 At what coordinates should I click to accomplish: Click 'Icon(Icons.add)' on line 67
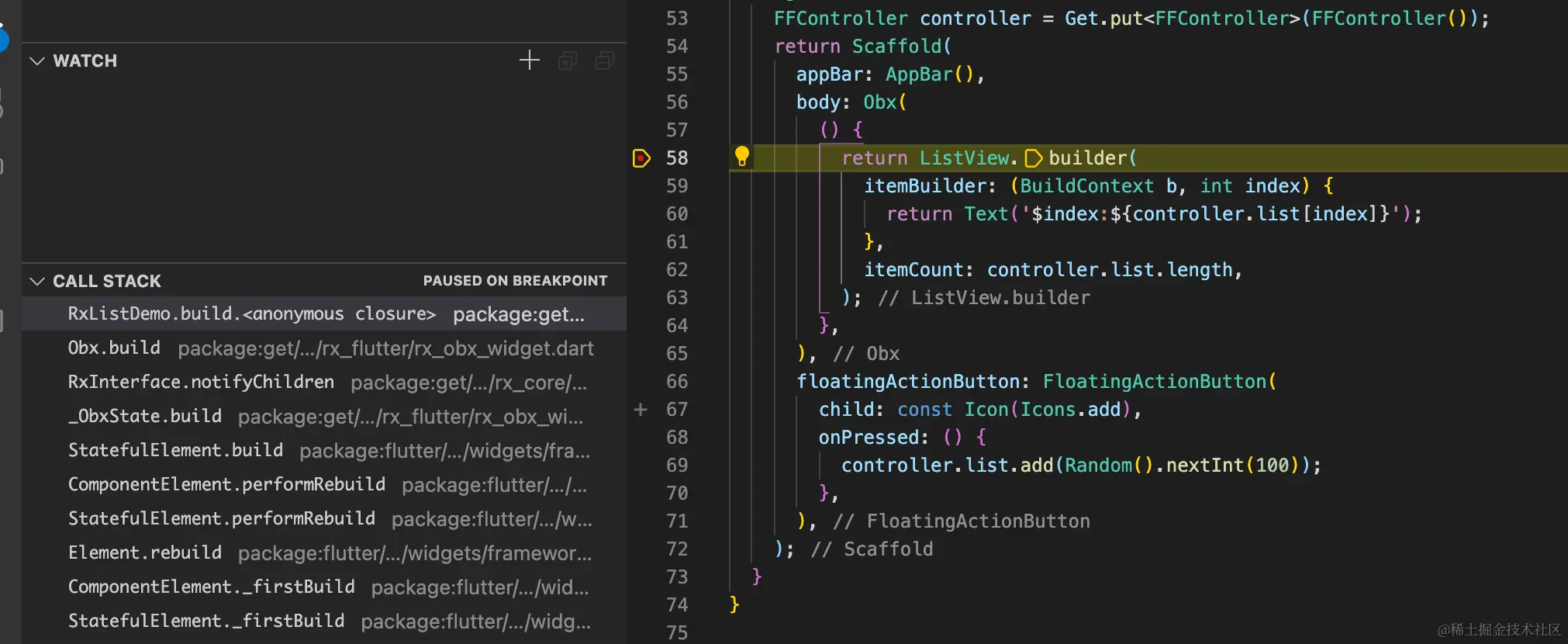(x=1048, y=410)
